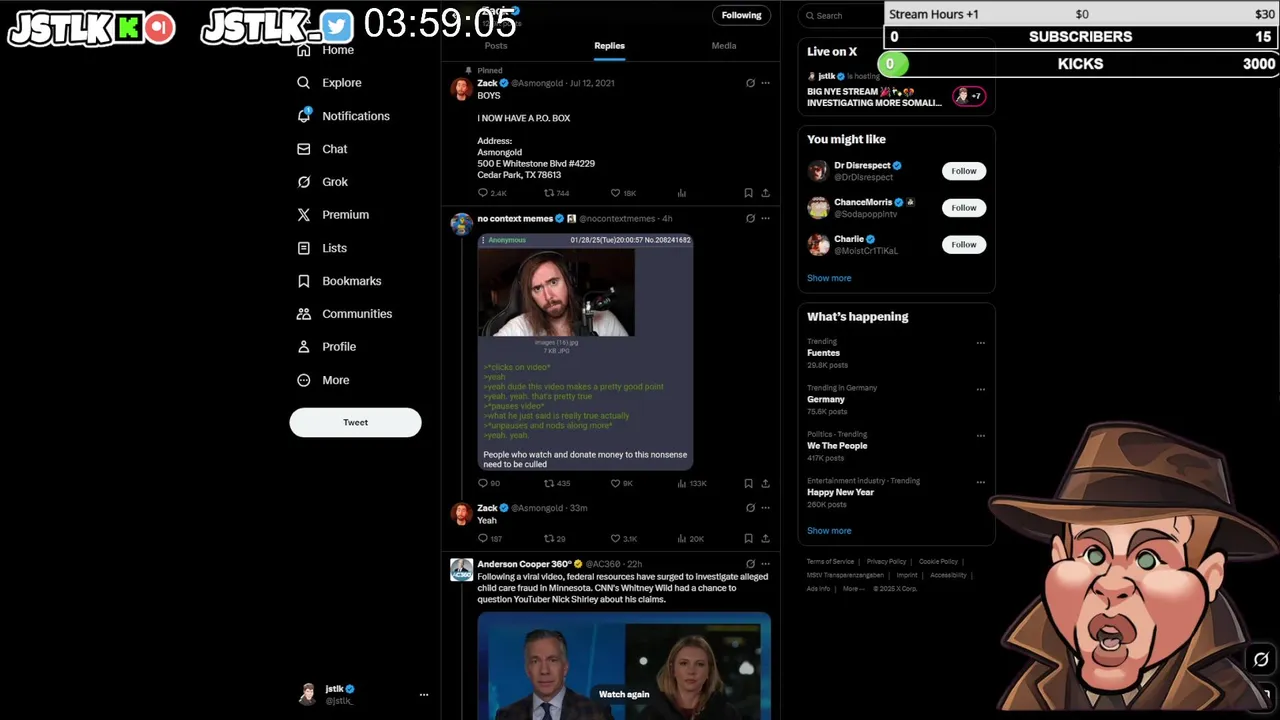This screenshot has width=1280, height=720.
Task: Show more under What's happening
Action: click(x=829, y=531)
